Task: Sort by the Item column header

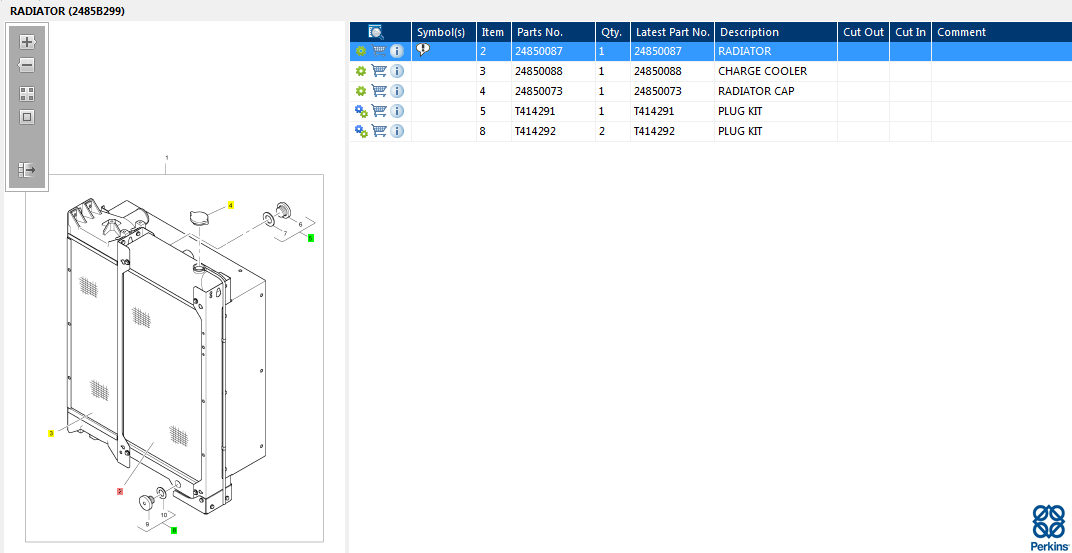Action: pos(494,32)
